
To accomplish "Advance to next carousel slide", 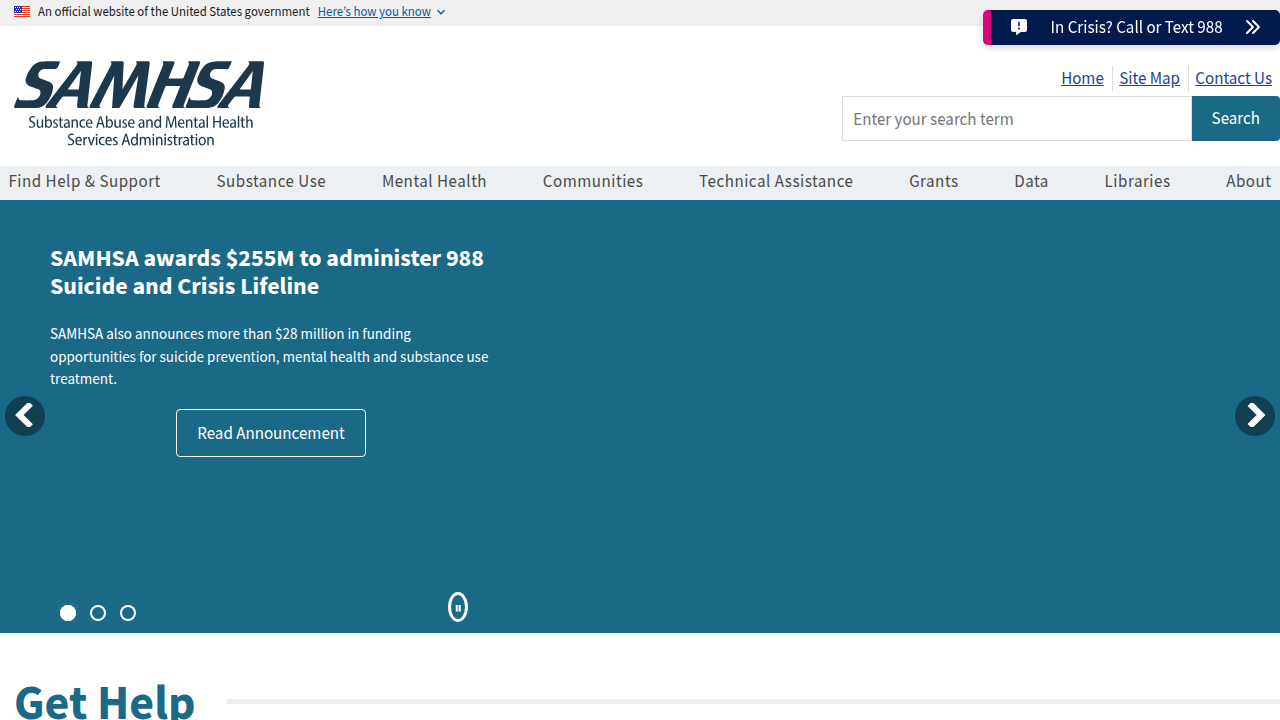I will click(x=1255, y=416).
